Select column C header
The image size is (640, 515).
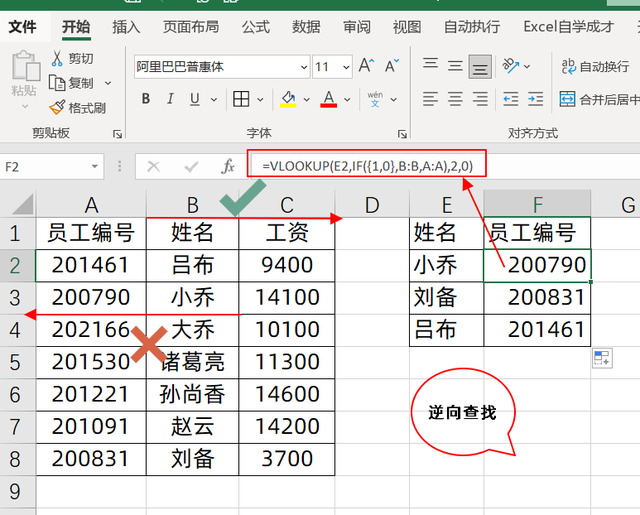(x=287, y=204)
